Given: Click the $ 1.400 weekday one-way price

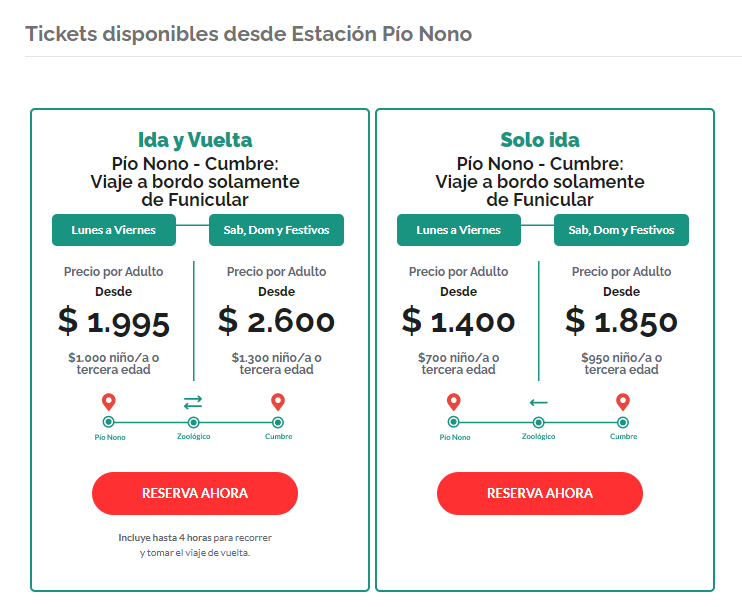Looking at the screenshot, I should click(x=459, y=322).
